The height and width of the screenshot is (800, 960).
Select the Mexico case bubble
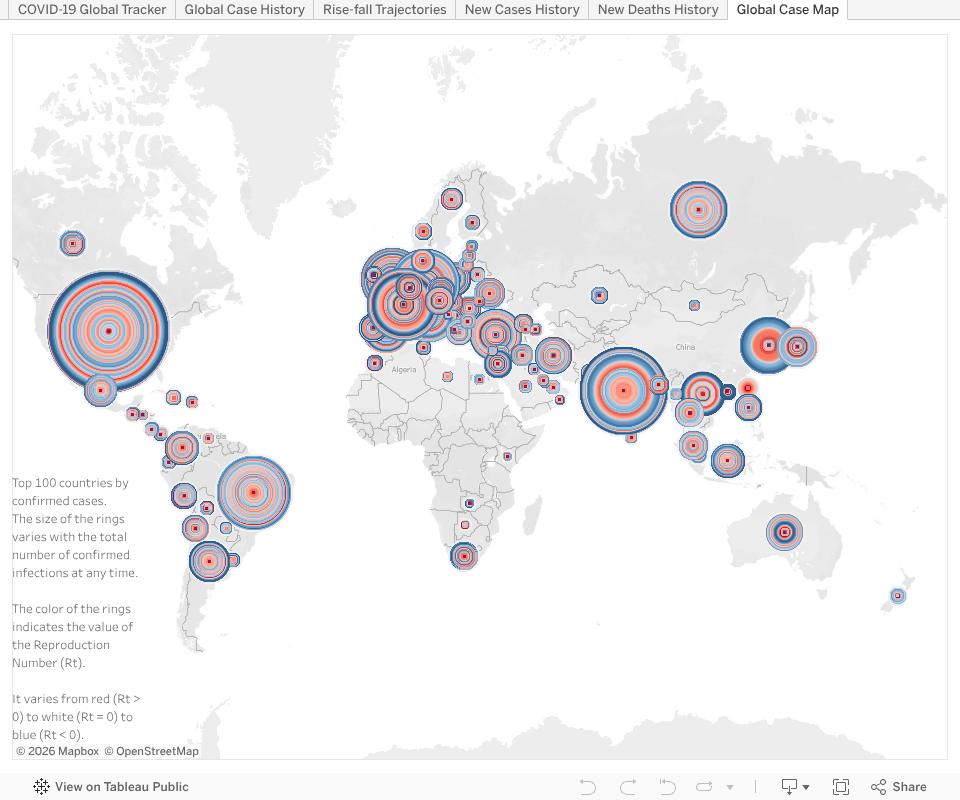pyautogui.click(x=100, y=390)
